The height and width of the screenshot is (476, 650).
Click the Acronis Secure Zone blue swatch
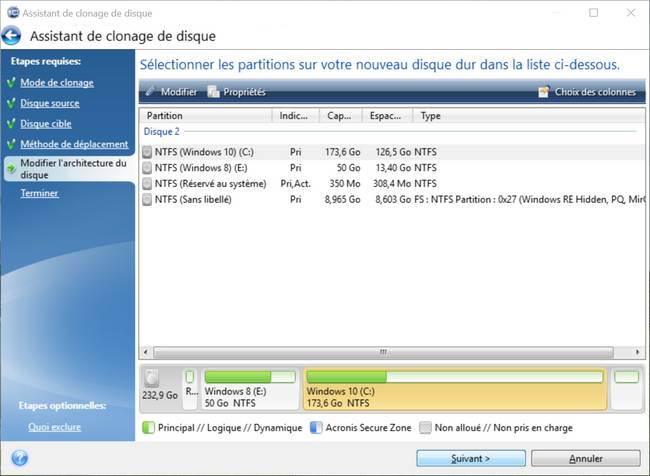pos(316,427)
